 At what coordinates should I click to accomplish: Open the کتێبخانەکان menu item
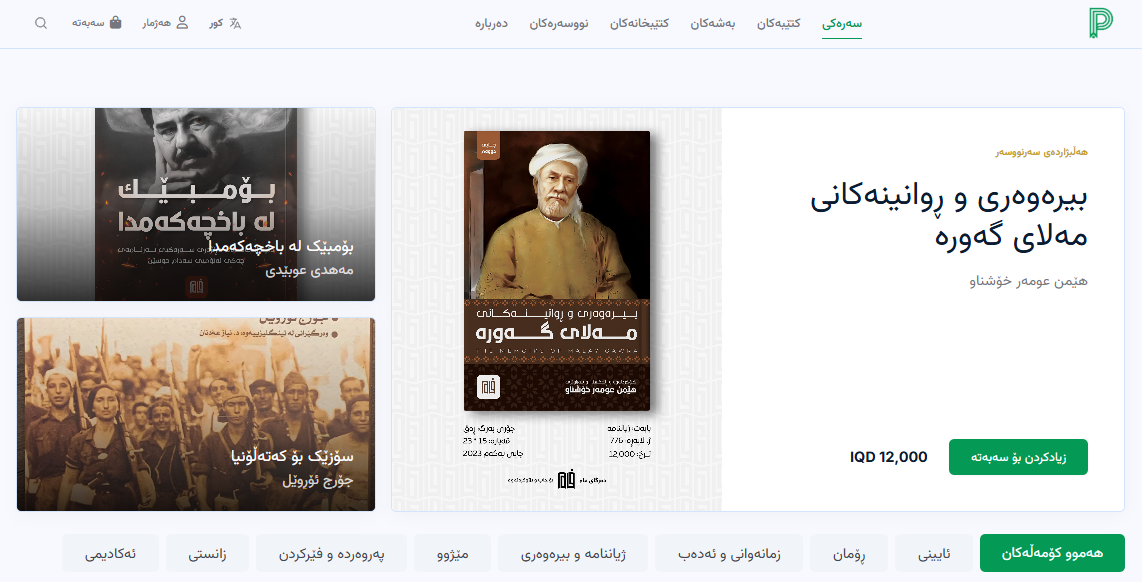tap(639, 23)
